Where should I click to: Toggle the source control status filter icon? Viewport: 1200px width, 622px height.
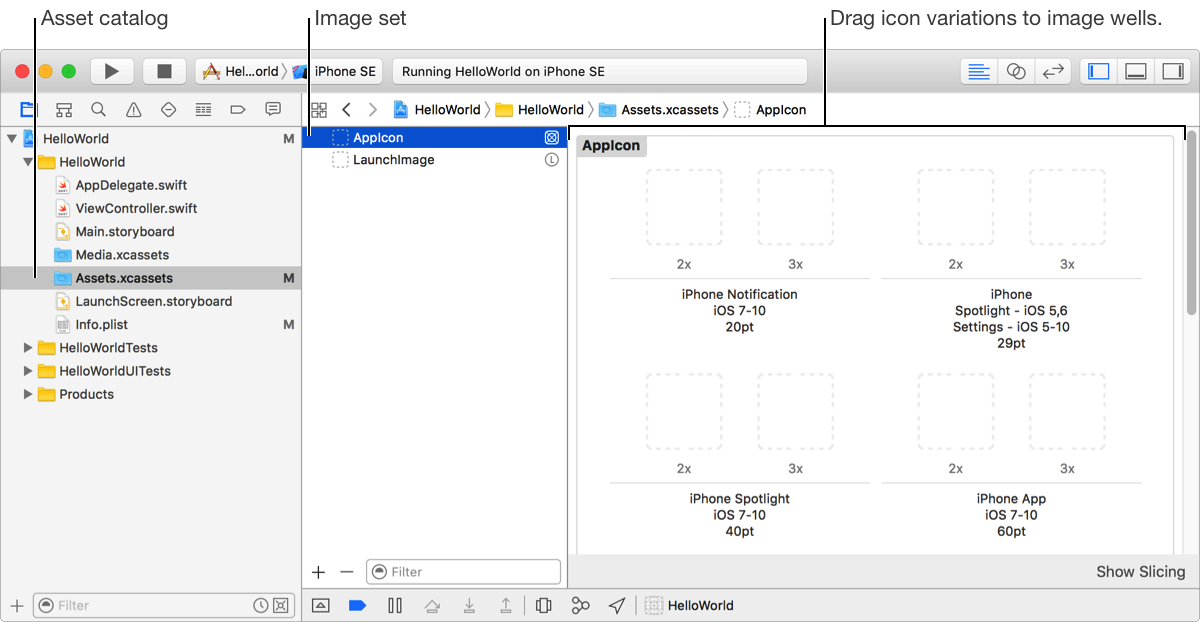pos(281,605)
